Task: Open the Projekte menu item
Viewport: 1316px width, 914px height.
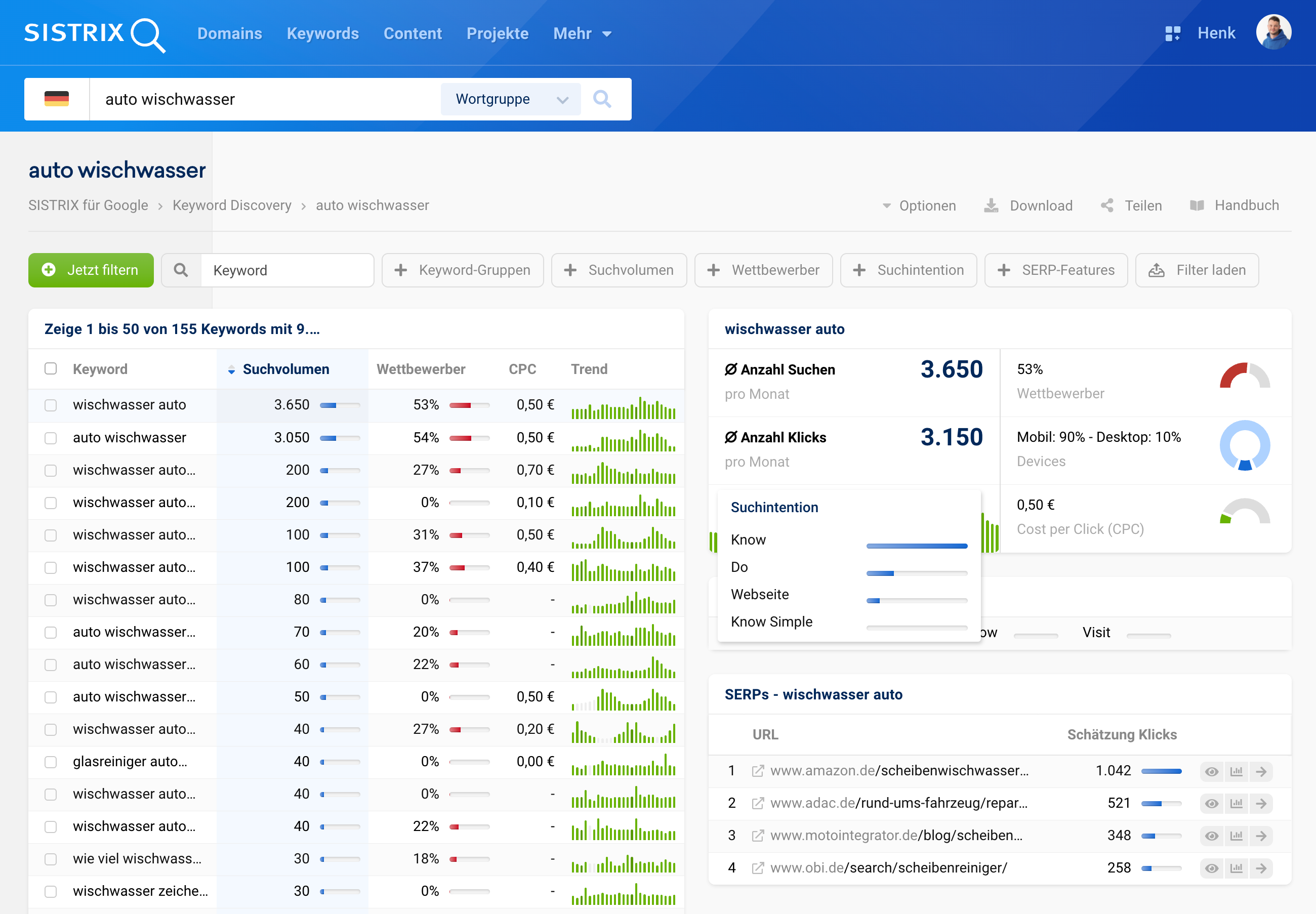Action: click(x=497, y=33)
